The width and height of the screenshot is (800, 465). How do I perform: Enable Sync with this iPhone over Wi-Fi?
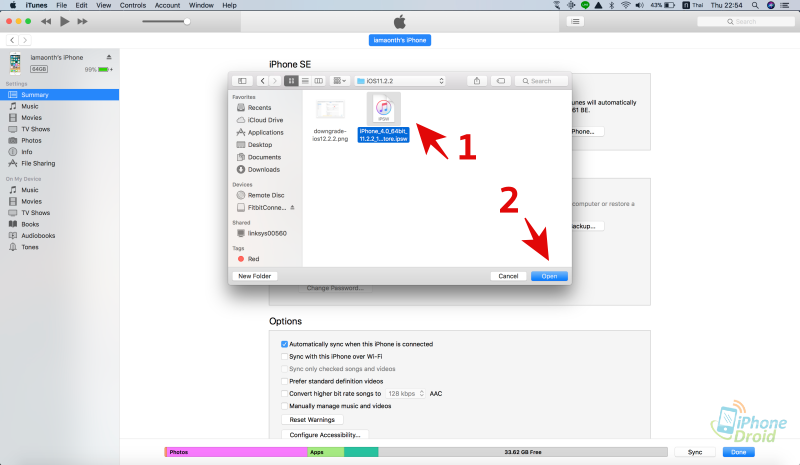(x=284, y=356)
